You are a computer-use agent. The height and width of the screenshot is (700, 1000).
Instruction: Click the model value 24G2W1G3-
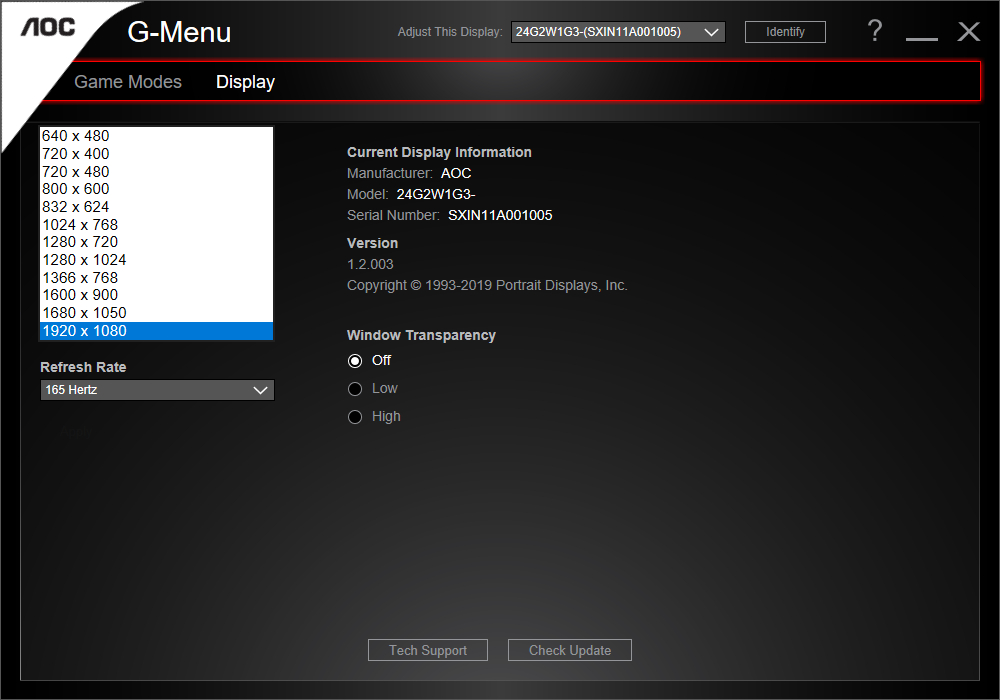click(x=436, y=194)
